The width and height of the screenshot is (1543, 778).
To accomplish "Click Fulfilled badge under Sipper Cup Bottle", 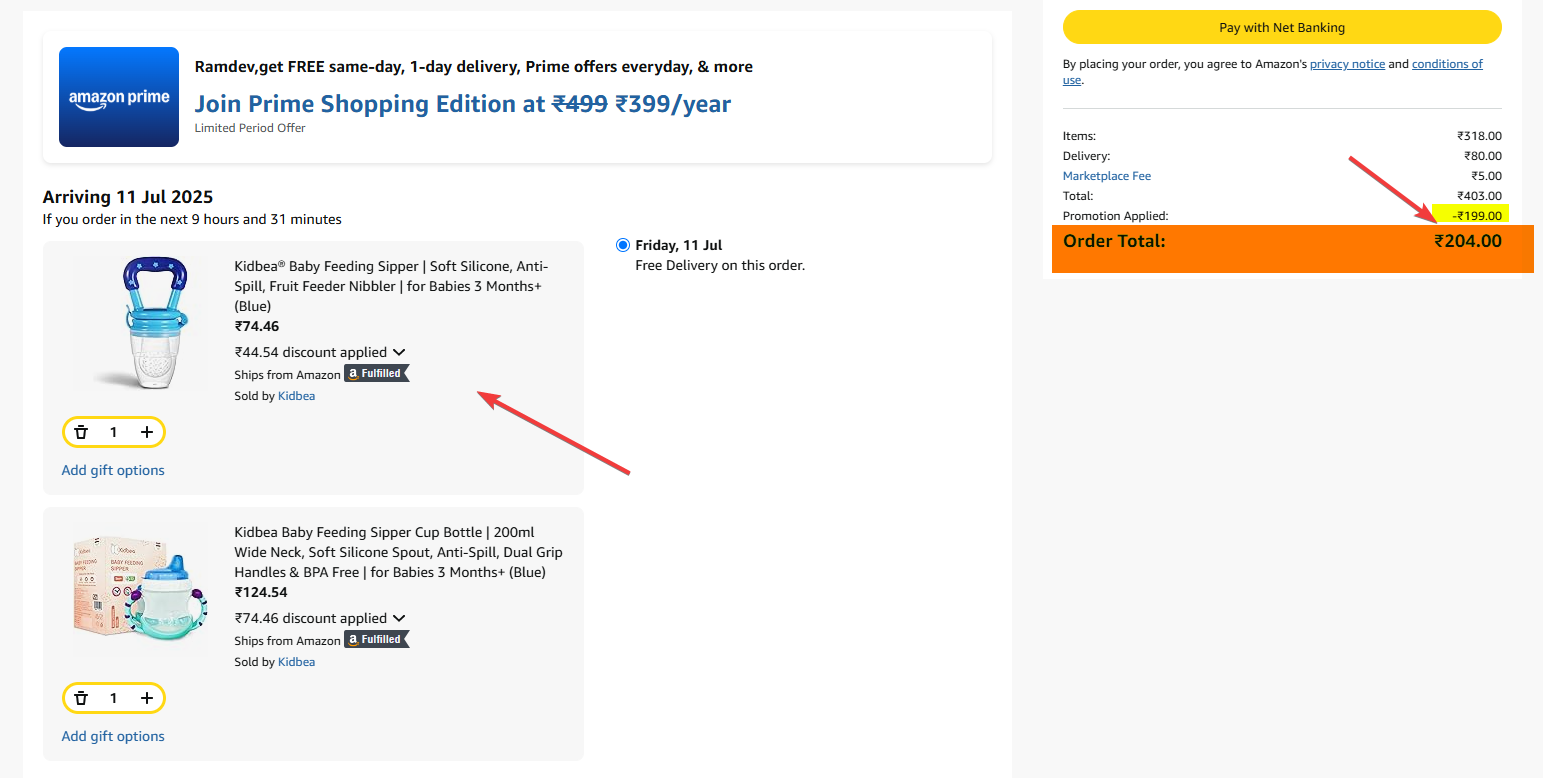I will [x=377, y=640].
